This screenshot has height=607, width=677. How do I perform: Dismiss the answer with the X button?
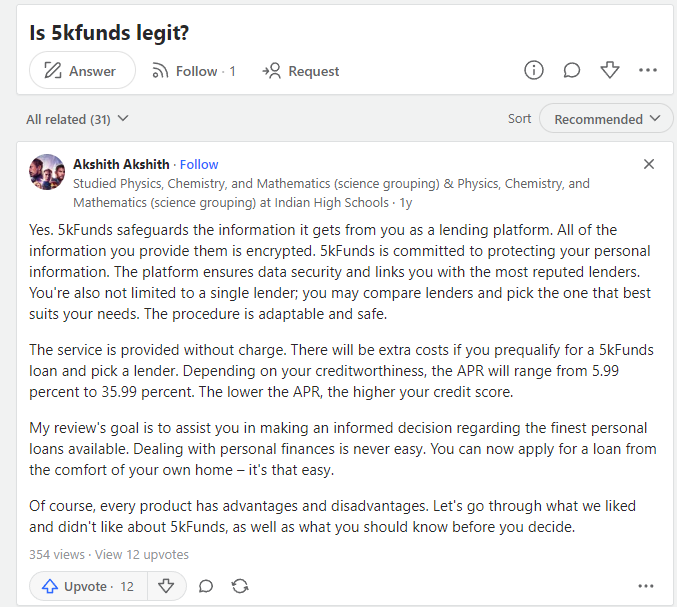[649, 164]
